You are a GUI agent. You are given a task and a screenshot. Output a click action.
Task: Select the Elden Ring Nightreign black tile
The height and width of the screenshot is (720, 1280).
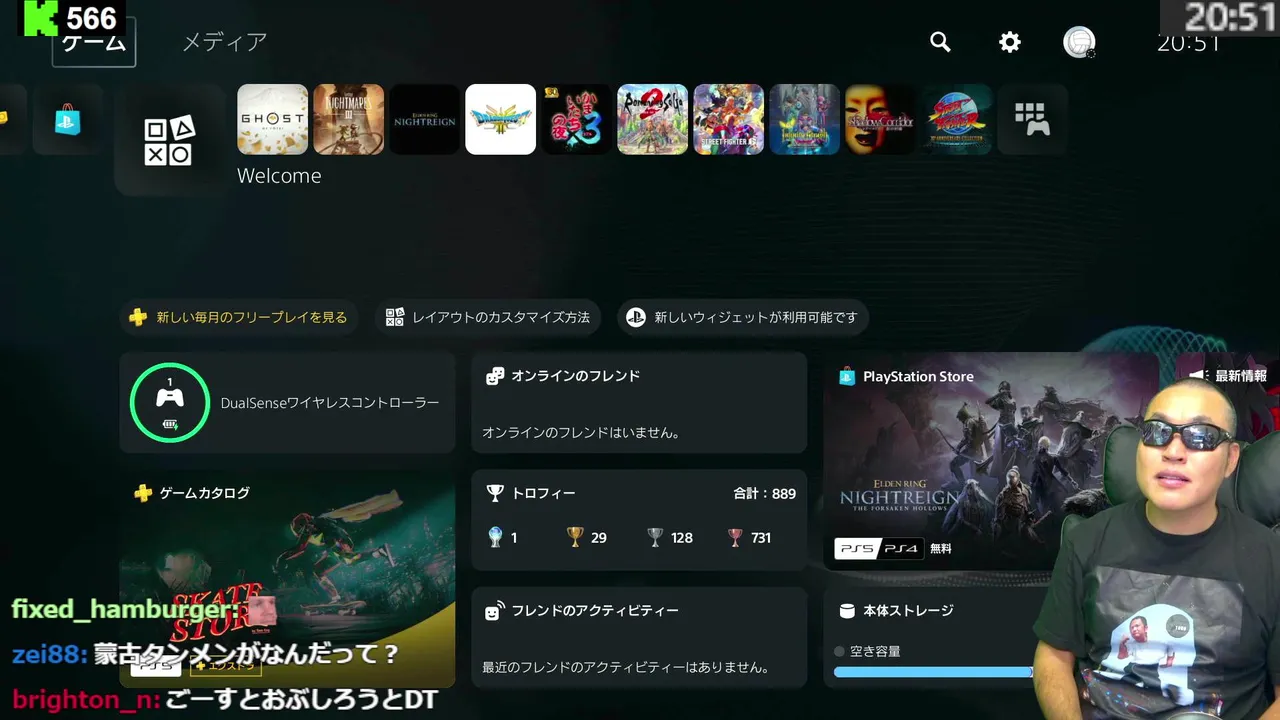click(x=424, y=119)
